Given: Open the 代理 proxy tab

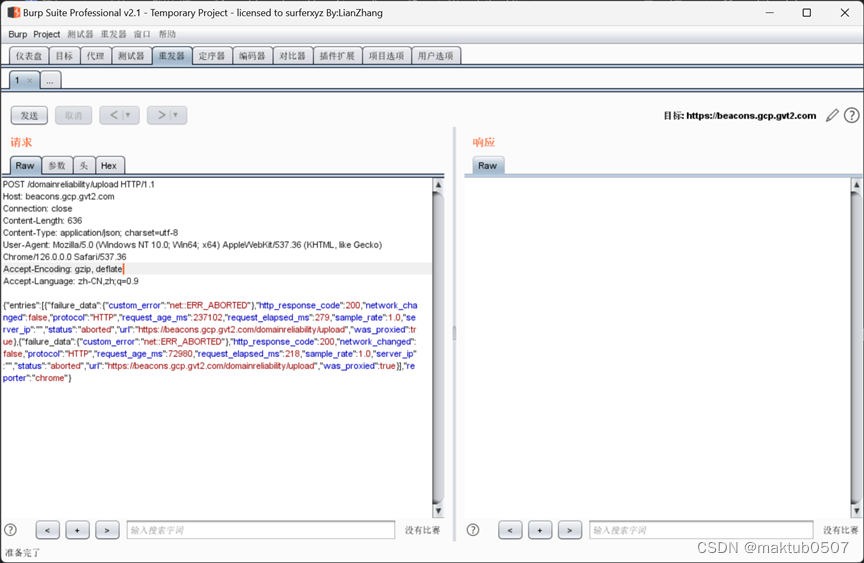Looking at the screenshot, I should (96, 56).
